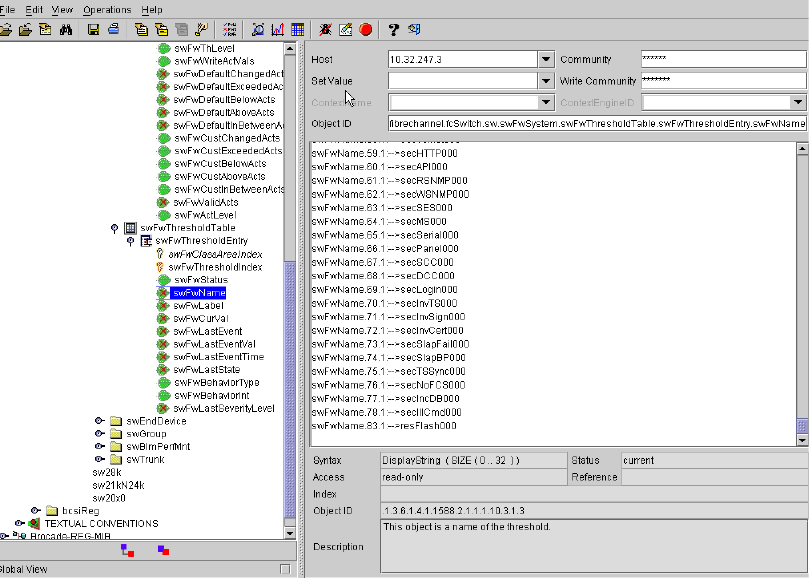The height and width of the screenshot is (578, 809).
Task: Click the red stop circle icon
Action: [x=365, y=30]
